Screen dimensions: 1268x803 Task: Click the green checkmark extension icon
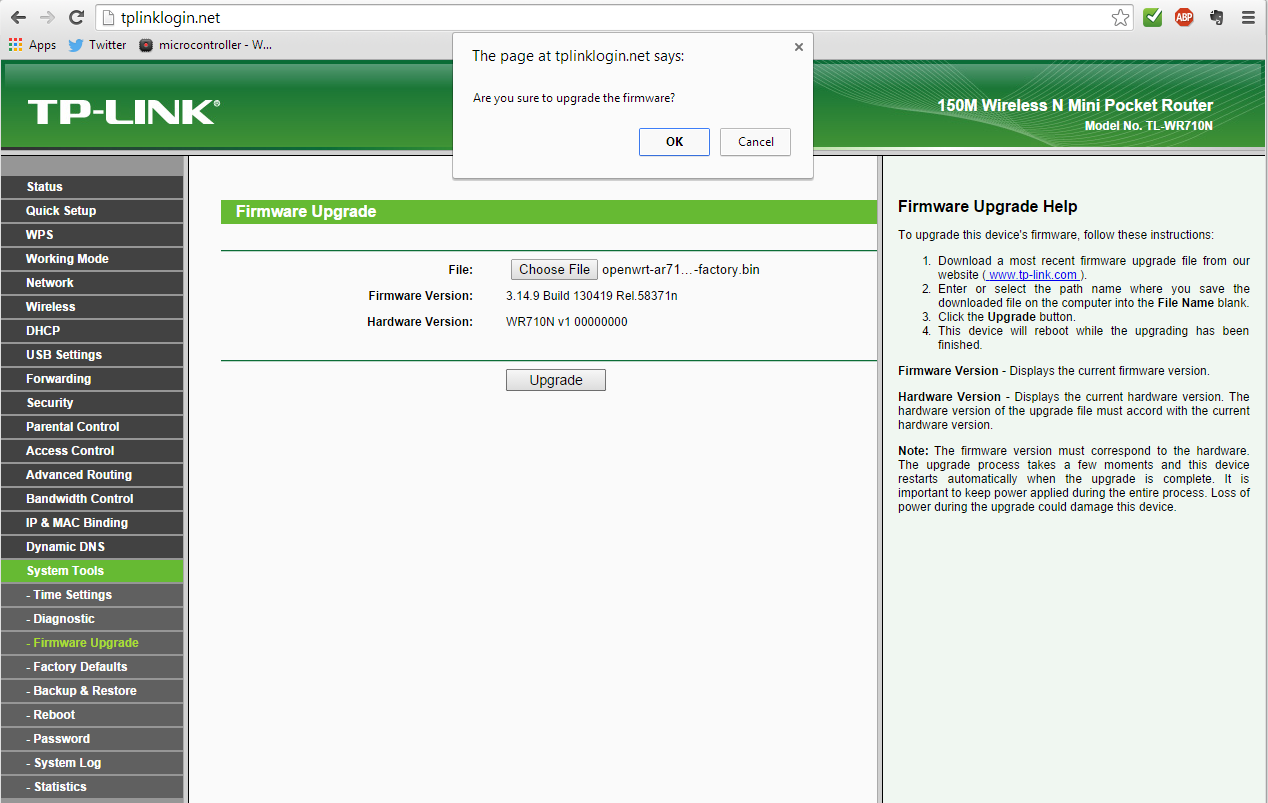point(1153,17)
